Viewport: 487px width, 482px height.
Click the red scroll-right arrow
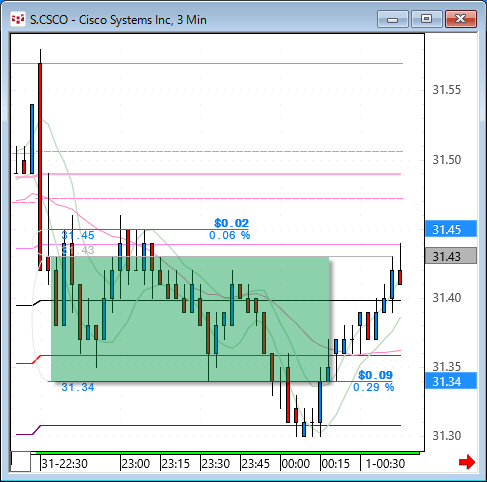[467, 462]
